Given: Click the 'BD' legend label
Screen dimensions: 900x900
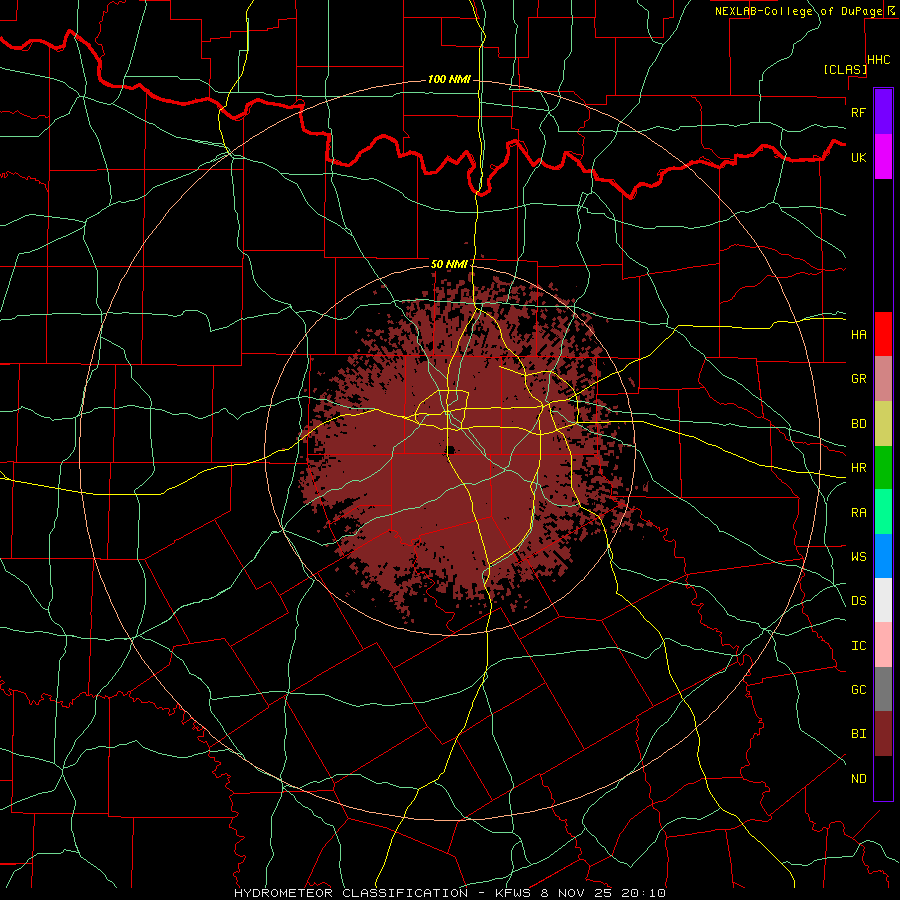Looking at the screenshot, I should (x=859, y=424).
